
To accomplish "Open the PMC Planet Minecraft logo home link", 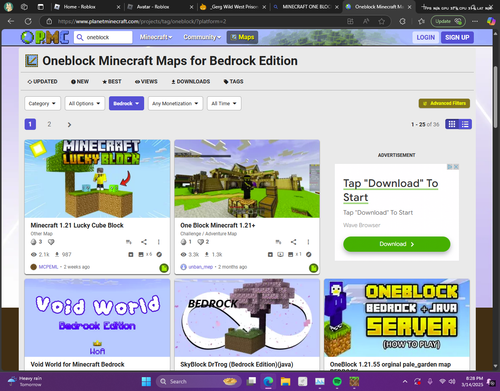I will pyautogui.click(x=45, y=37).
